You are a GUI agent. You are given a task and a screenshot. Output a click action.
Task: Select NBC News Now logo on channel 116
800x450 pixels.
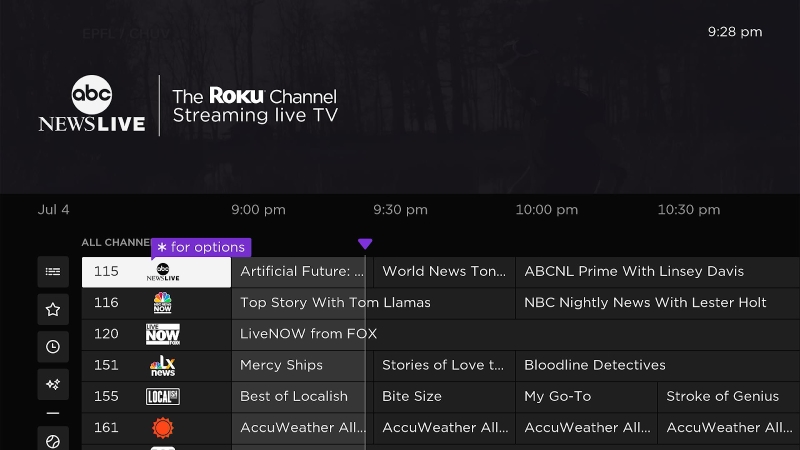pyautogui.click(x=163, y=303)
